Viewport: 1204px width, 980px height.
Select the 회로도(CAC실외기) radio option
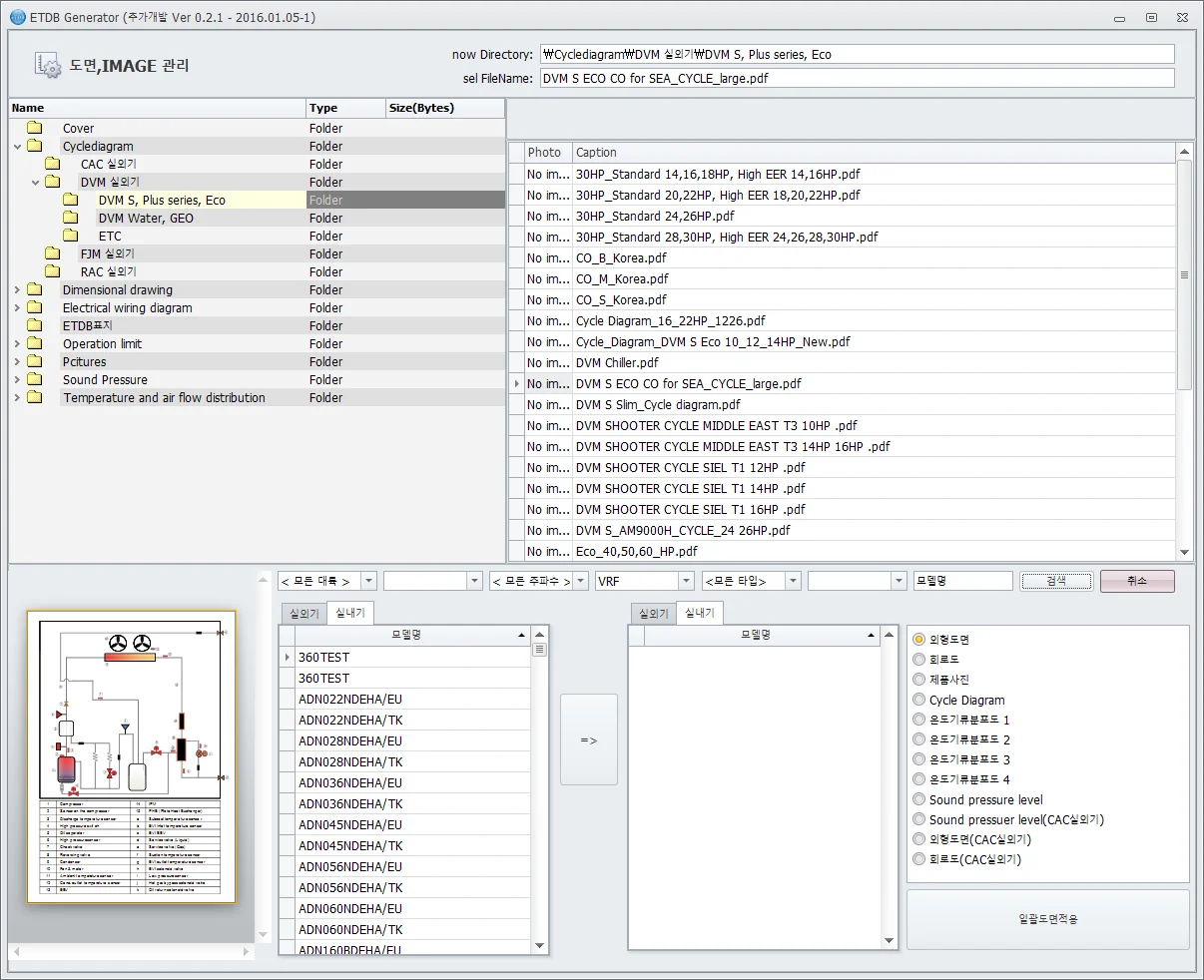click(919, 859)
